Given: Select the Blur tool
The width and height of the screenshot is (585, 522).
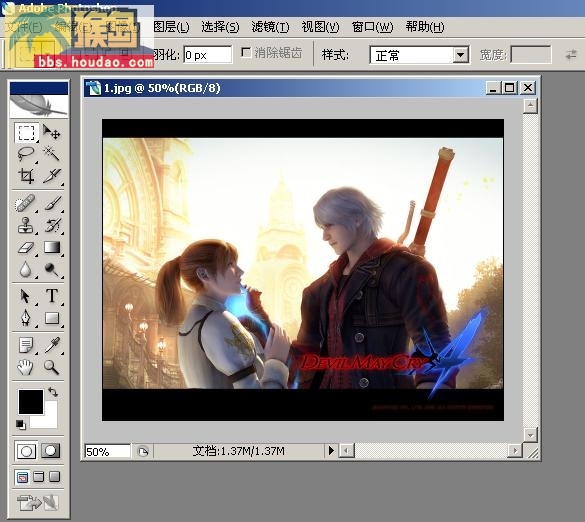Looking at the screenshot, I should tap(26, 269).
